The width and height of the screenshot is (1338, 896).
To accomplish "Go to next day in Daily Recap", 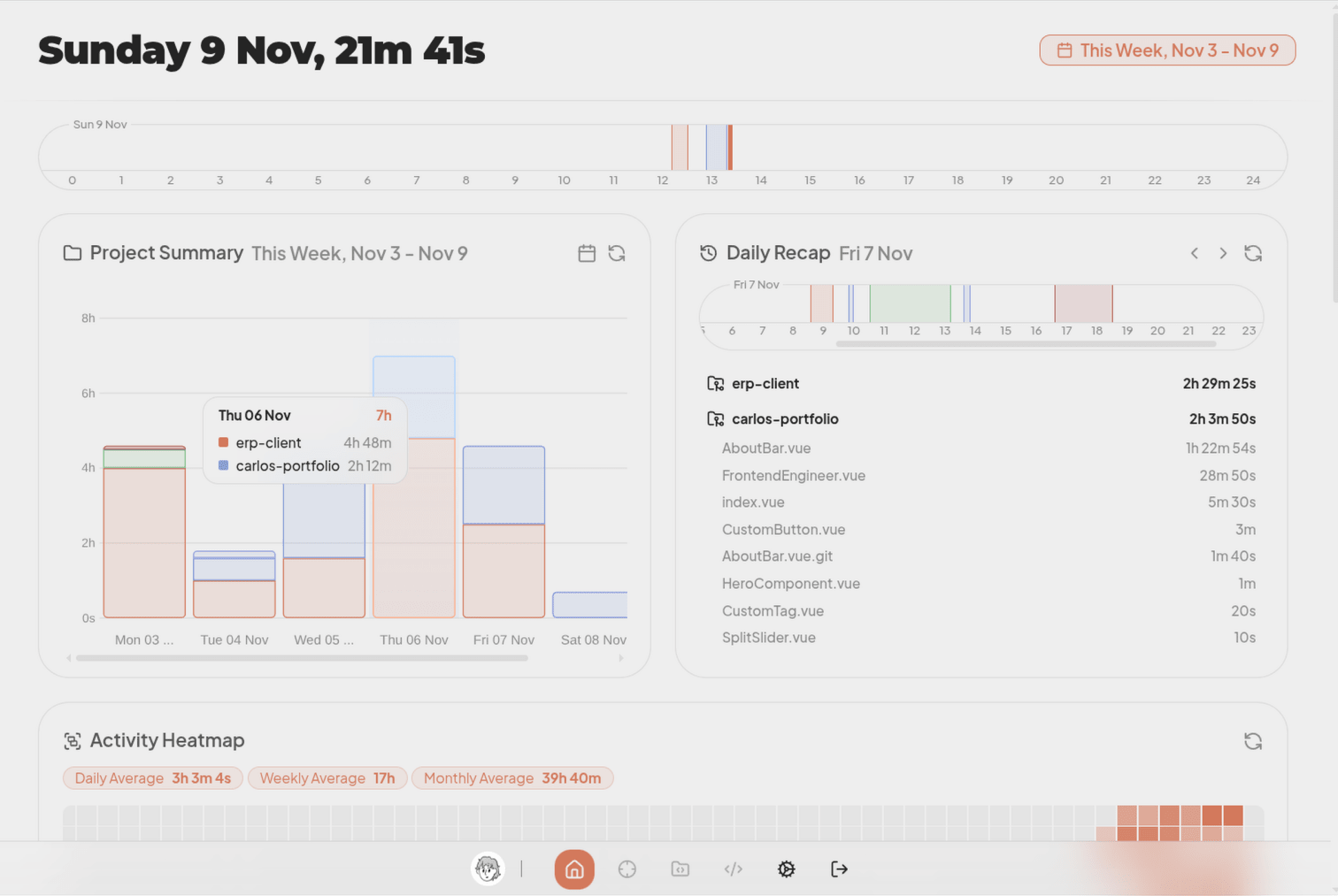I will click(x=1223, y=253).
